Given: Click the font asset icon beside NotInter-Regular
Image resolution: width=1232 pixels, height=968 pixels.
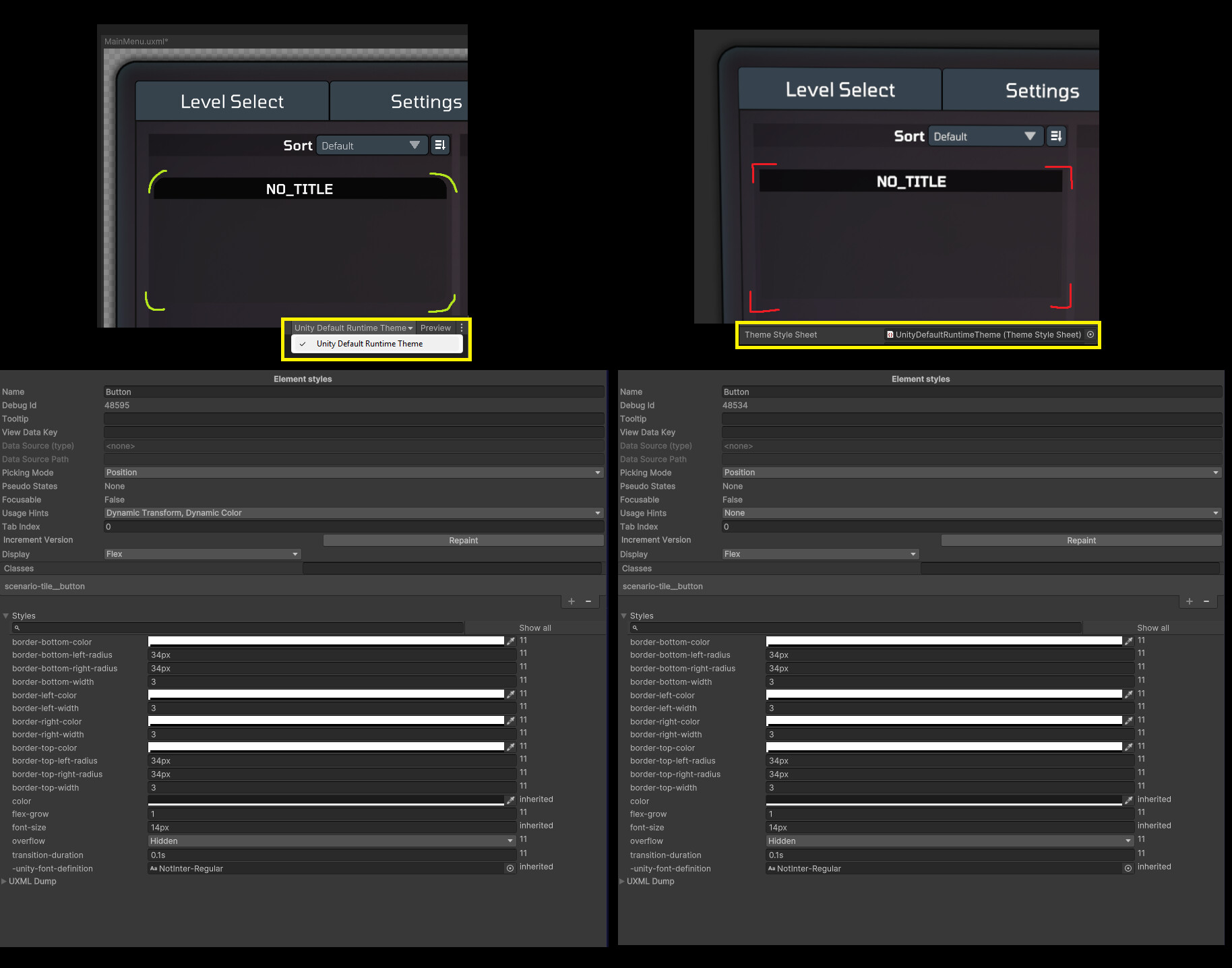Looking at the screenshot, I should click(154, 869).
